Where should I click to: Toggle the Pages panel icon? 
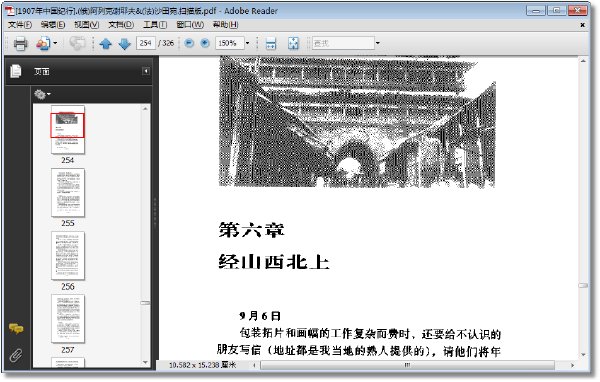coord(16,71)
